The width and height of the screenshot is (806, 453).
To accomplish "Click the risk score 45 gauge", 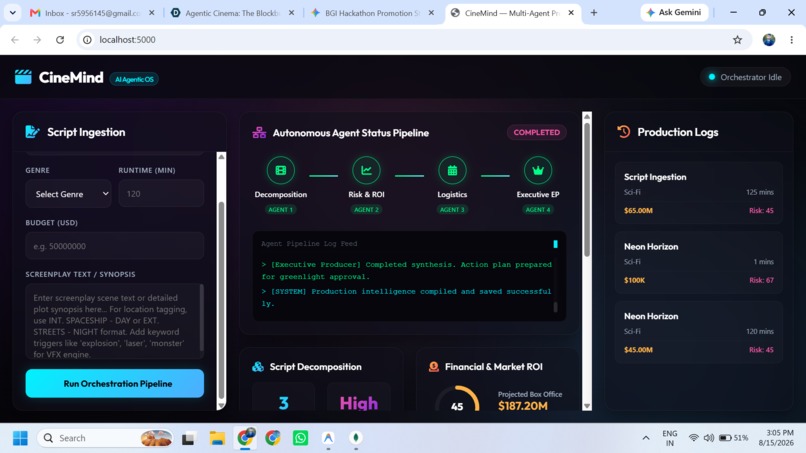I will (457, 400).
